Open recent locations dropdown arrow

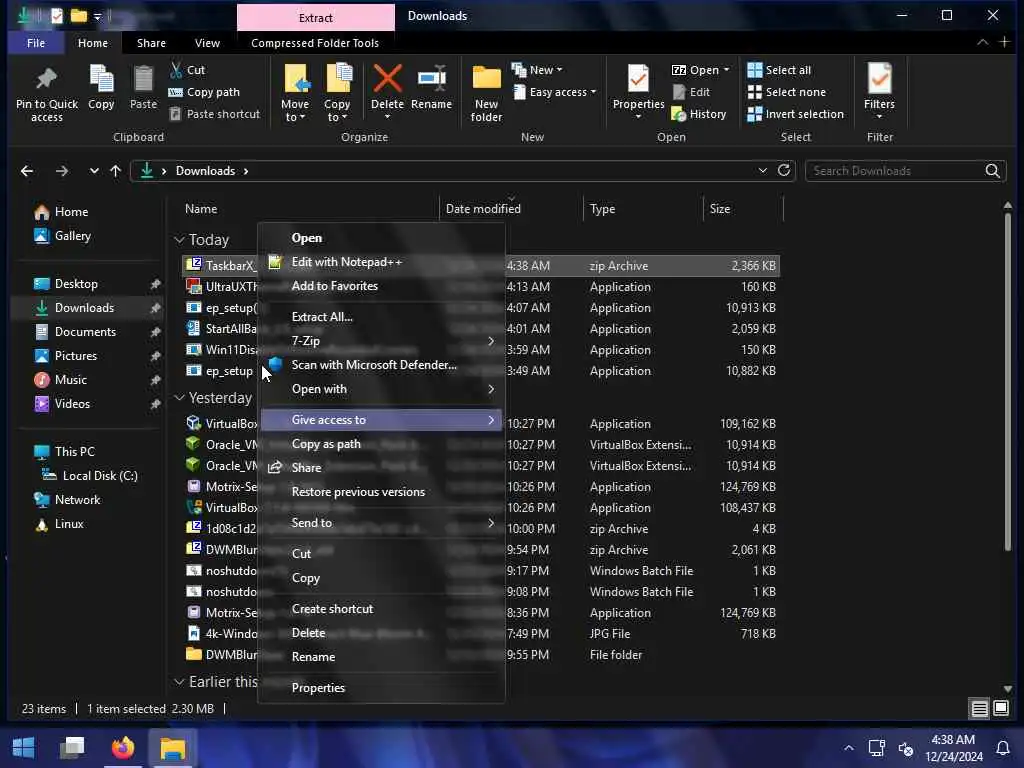94,171
